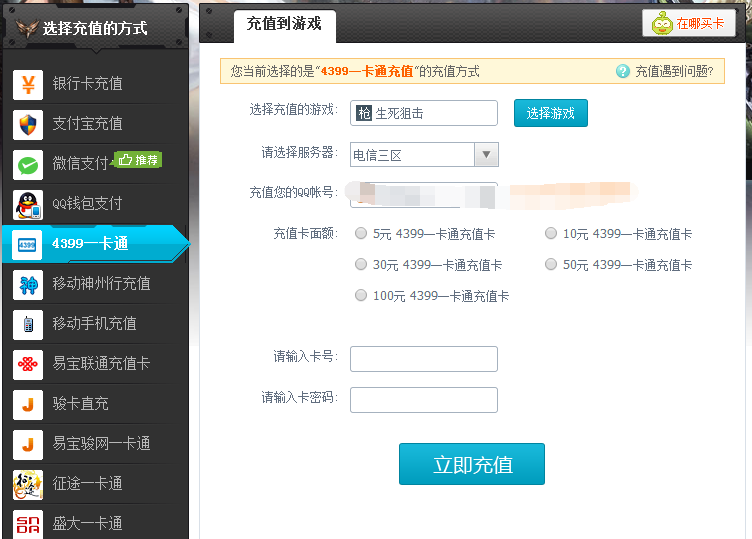This screenshot has width=752, height=539.
Task: Open 在哪买卡 button
Action: 689,23
